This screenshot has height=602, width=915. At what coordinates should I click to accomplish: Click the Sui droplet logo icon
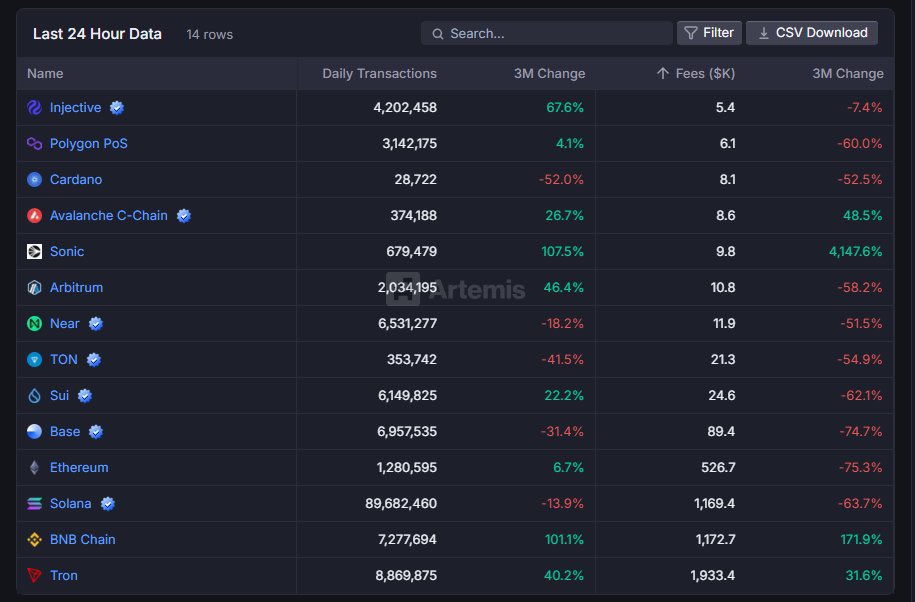(34, 396)
